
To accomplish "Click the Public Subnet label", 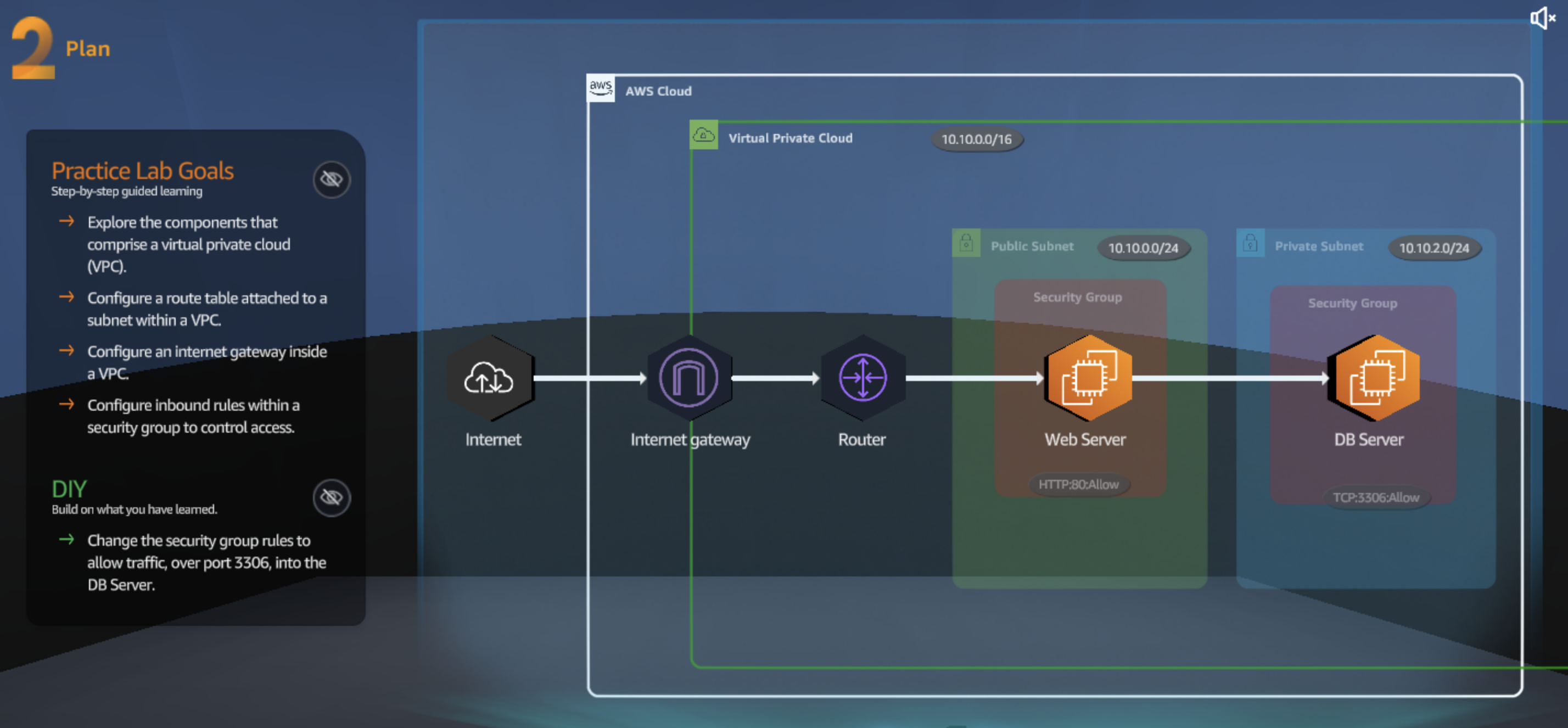I will click(1032, 246).
